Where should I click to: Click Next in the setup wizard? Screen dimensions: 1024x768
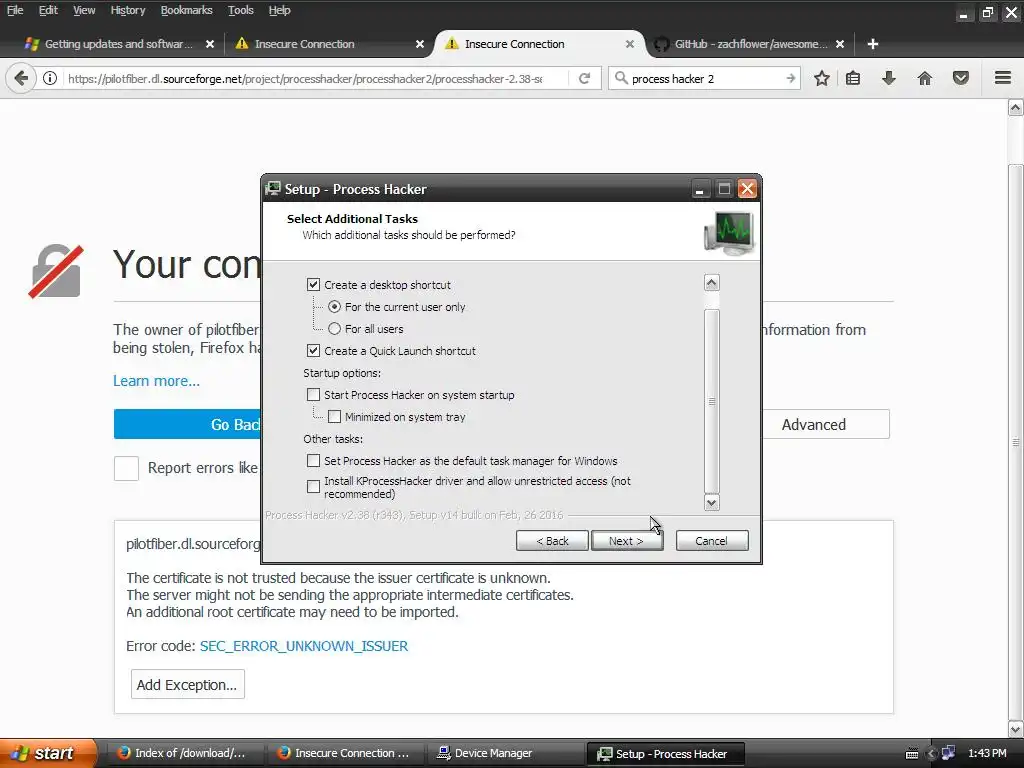point(626,541)
